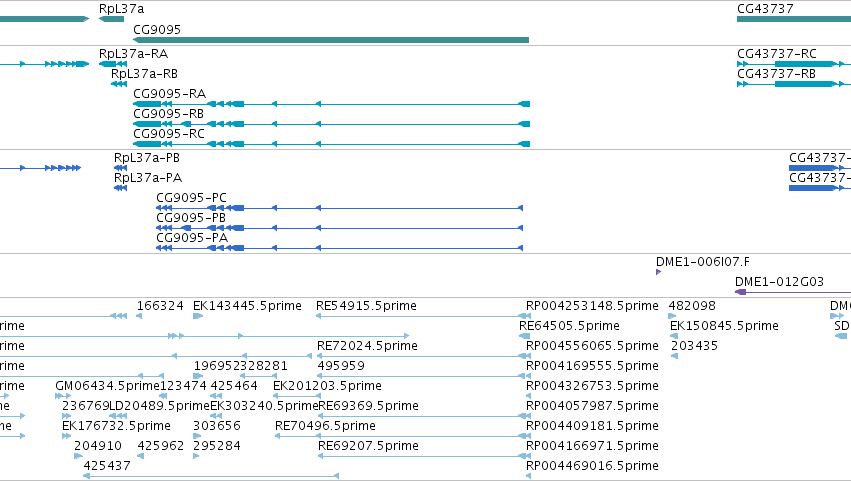The image size is (851, 481).
Task: Open the RE69369.5prime EST label
Action: pos(369,406)
